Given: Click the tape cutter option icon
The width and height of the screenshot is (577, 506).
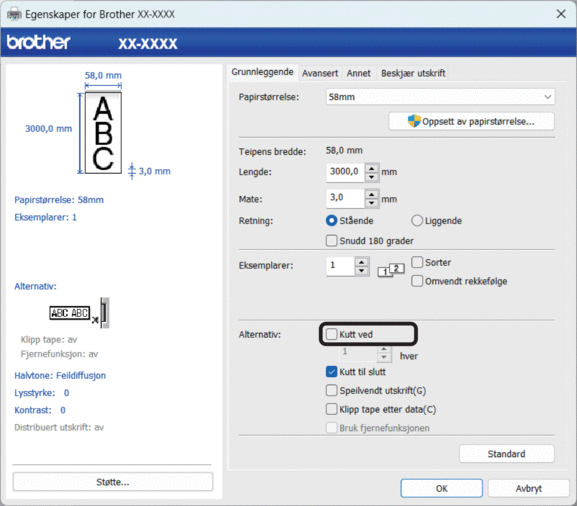Looking at the screenshot, I should pyautogui.click(x=79, y=313).
